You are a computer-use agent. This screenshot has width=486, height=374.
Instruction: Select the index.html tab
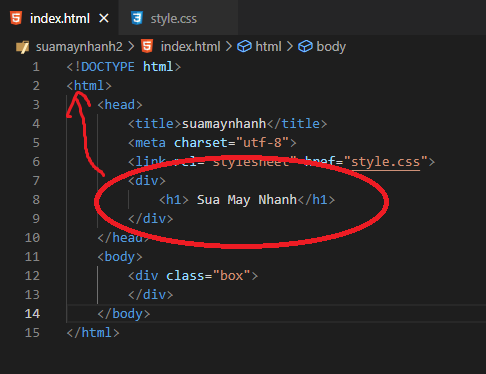click(x=60, y=18)
